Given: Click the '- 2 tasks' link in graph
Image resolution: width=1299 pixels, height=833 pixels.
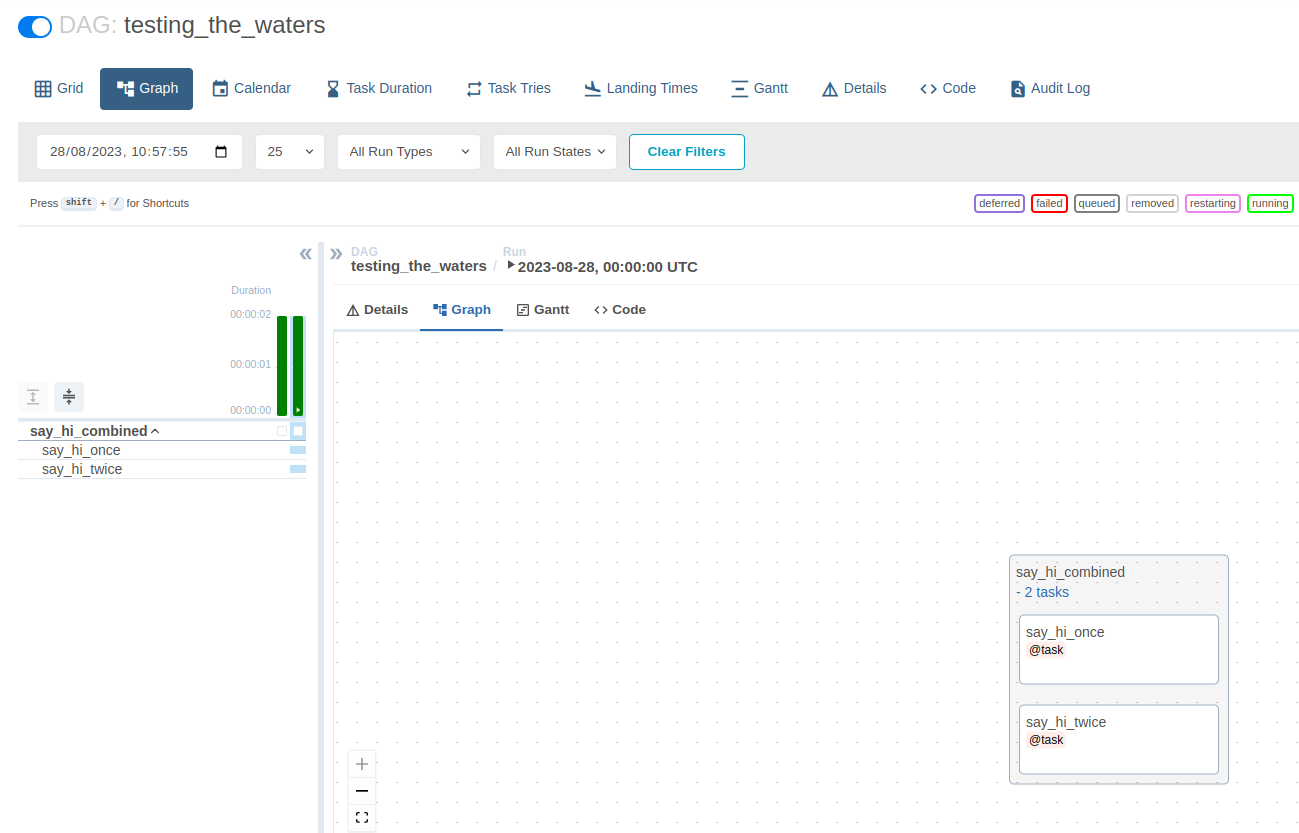Looking at the screenshot, I should pyautogui.click(x=1042, y=592).
